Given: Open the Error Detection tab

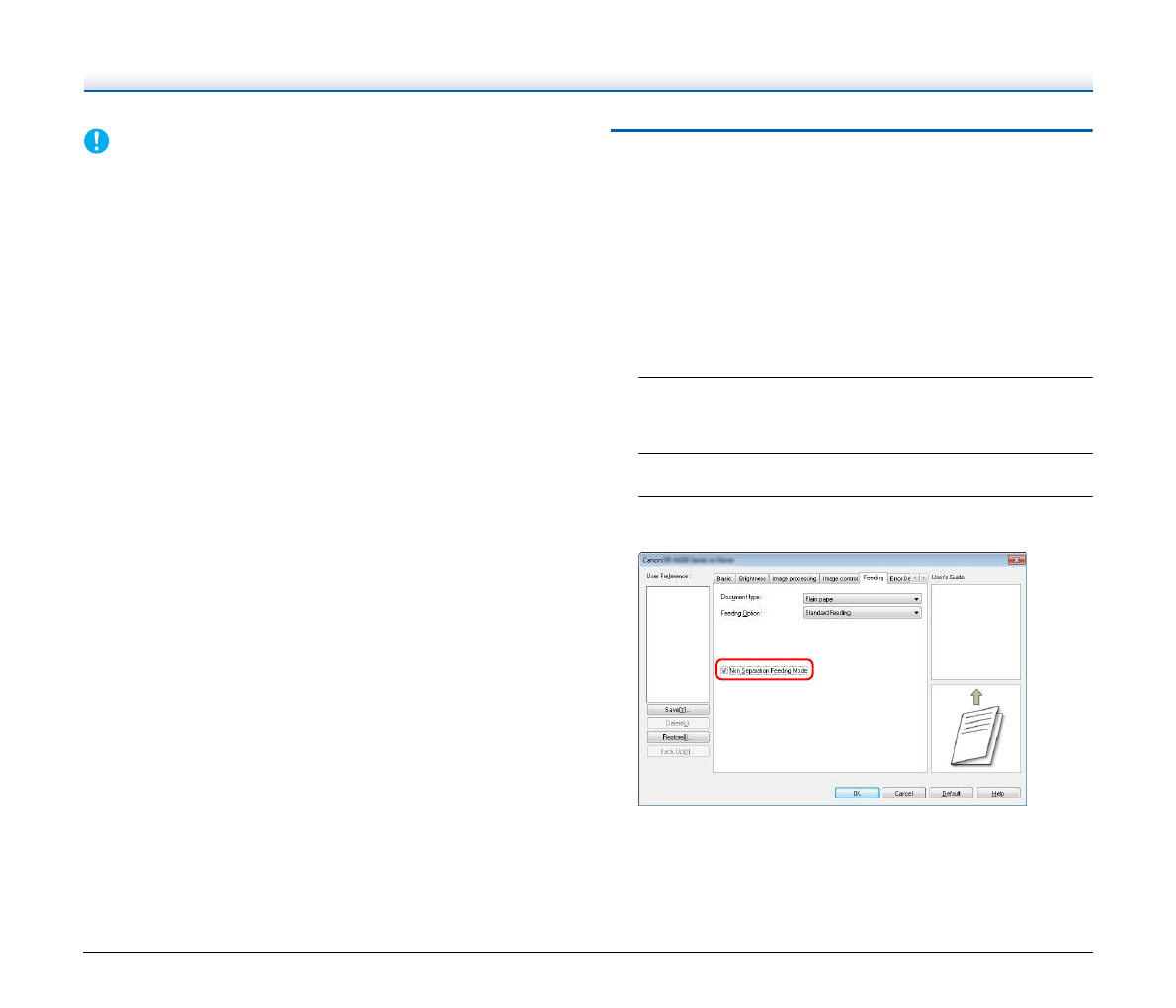Looking at the screenshot, I should tap(898, 578).
